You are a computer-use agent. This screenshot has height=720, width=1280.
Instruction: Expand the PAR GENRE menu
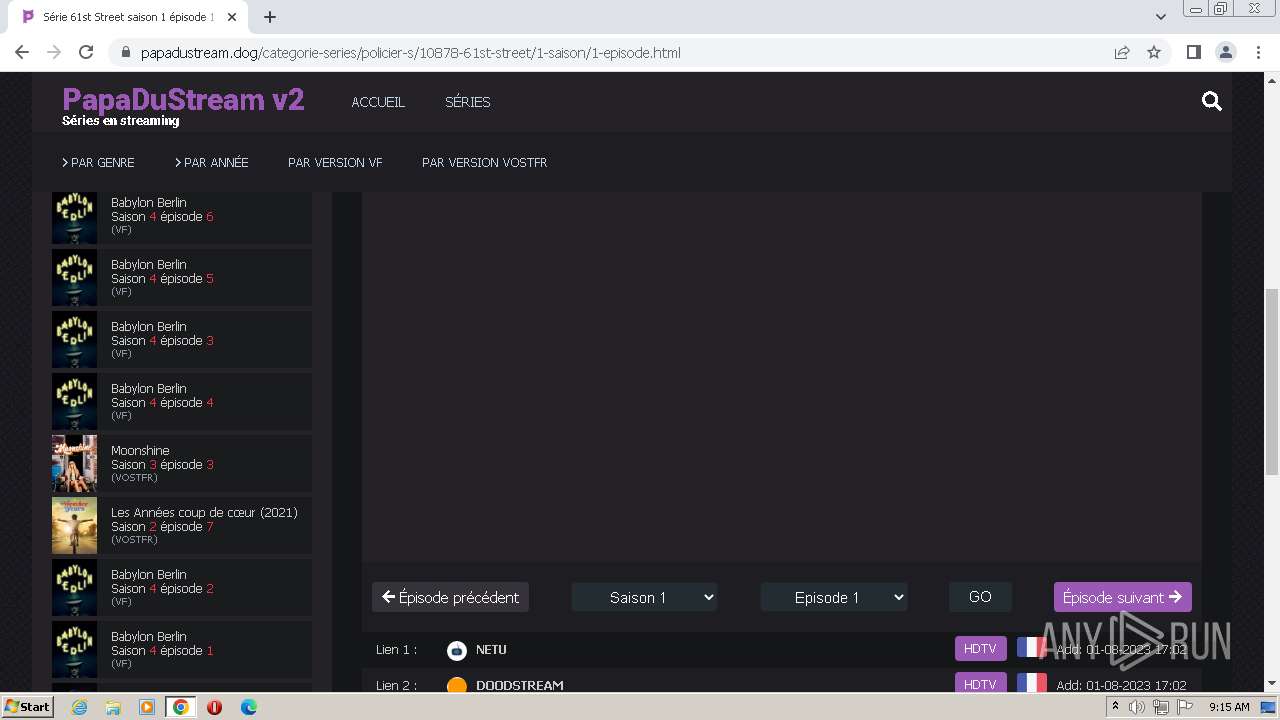click(x=98, y=162)
